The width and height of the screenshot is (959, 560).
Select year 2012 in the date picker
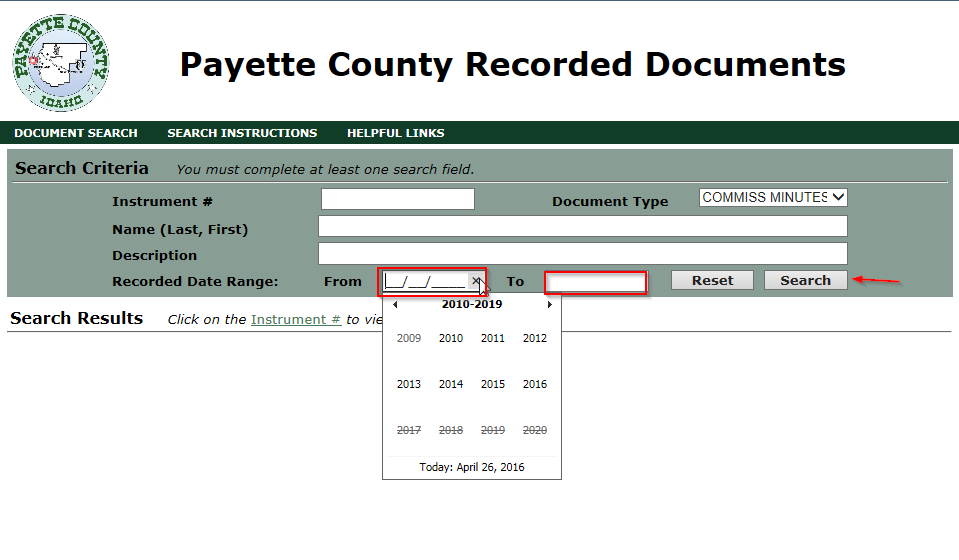[x=535, y=338]
